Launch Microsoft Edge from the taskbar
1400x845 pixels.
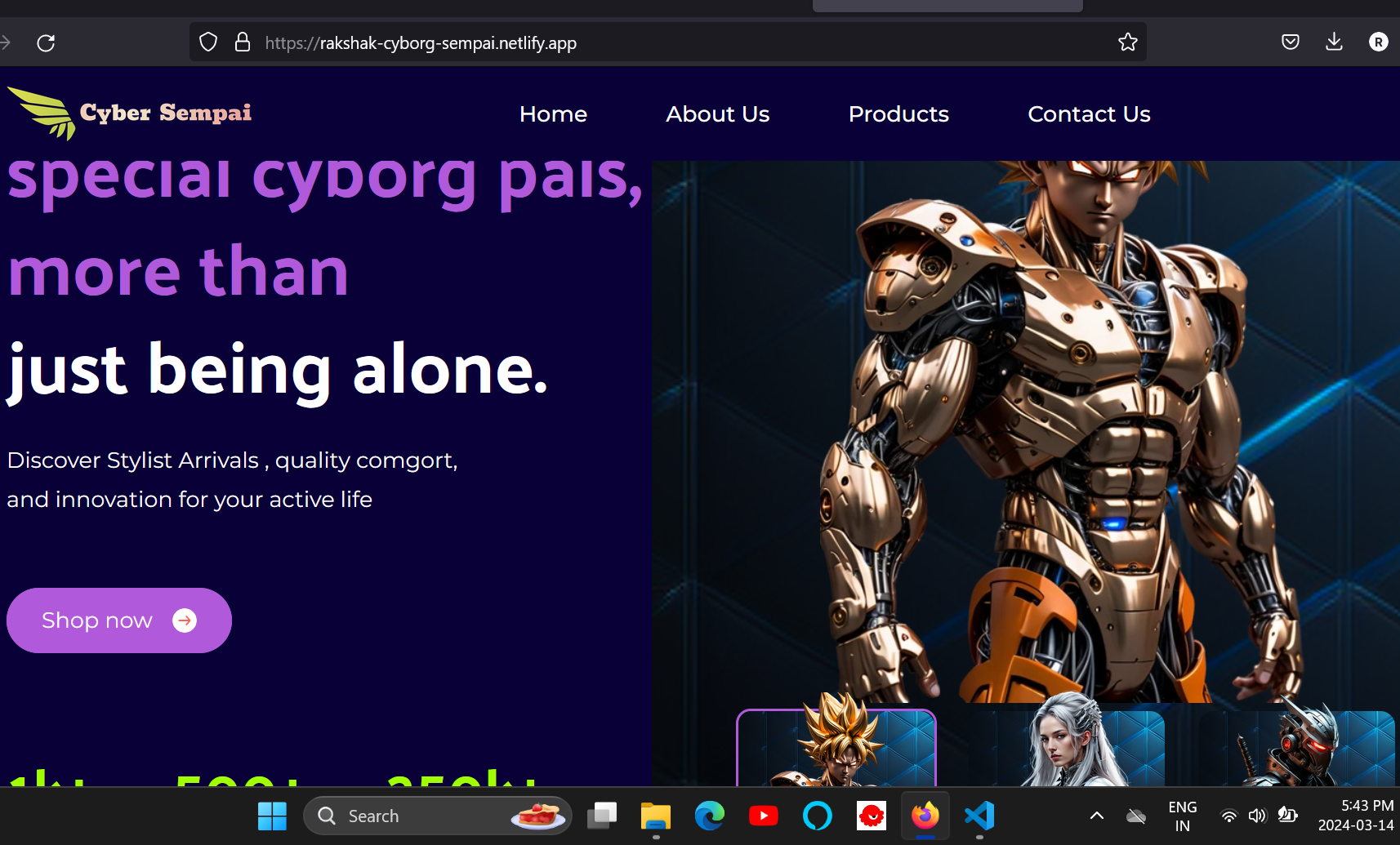point(709,816)
